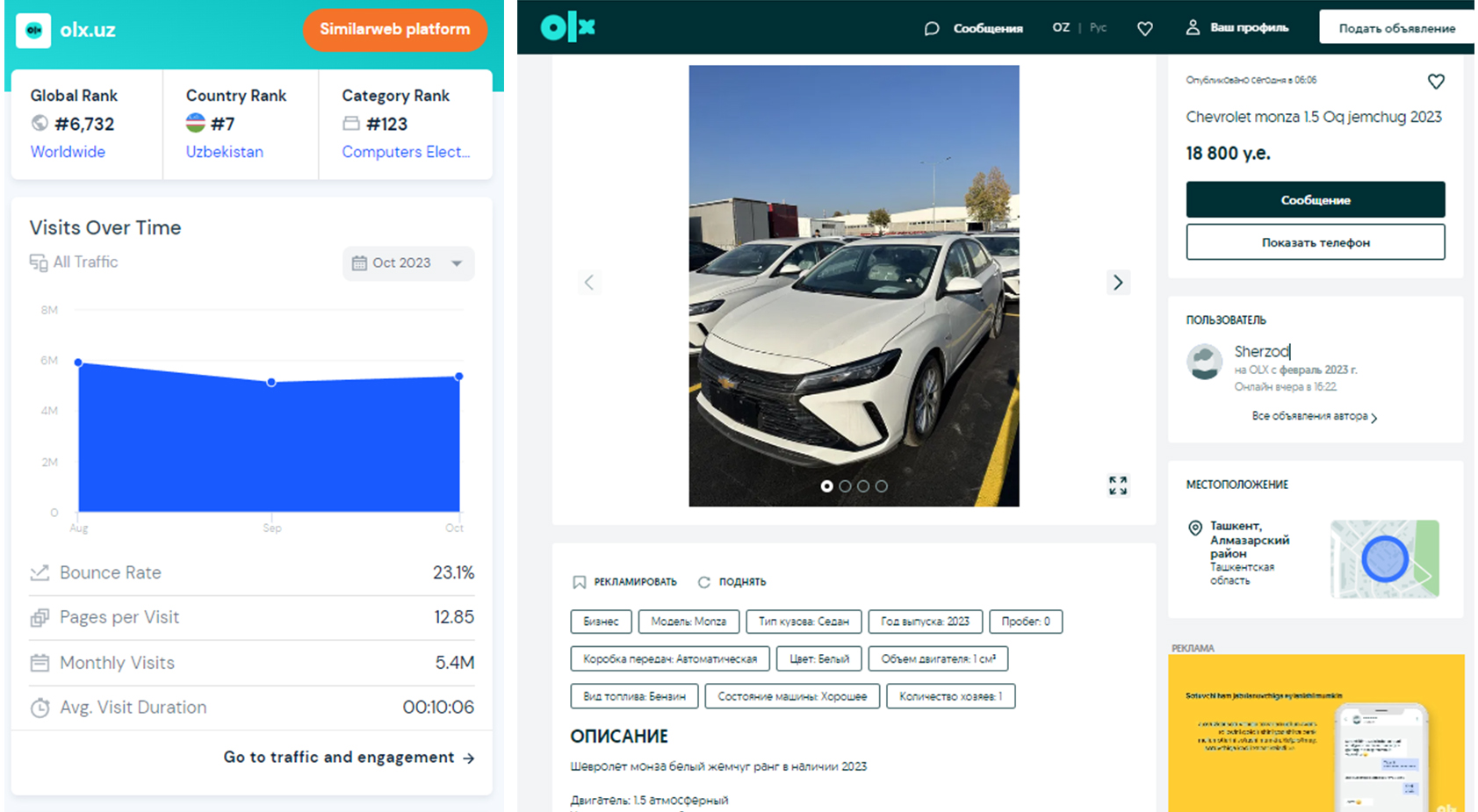Image resolution: width=1478 pixels, height=812 pixels.
Task: Click the olx.uz favicon in Similarweb panel
Action: pos(33,30)
